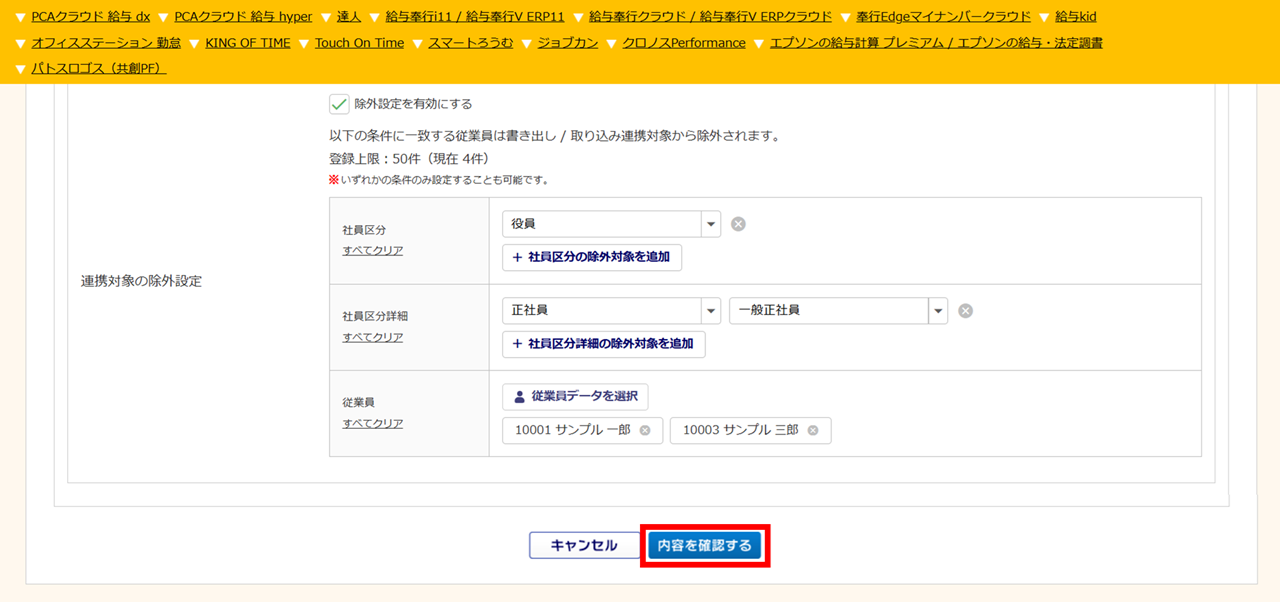Screen dimensions: 1280x602
Task: Click the 連携対象の除外設定 label
Action: pos(141,281)
